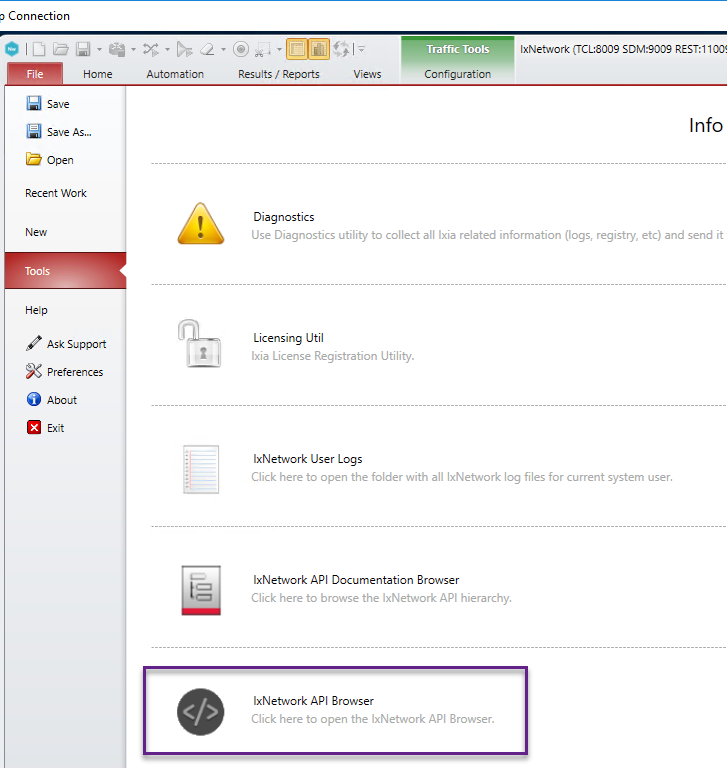
Task: Click the crossed-arrows traffic start icon
Action: [151, 49]
